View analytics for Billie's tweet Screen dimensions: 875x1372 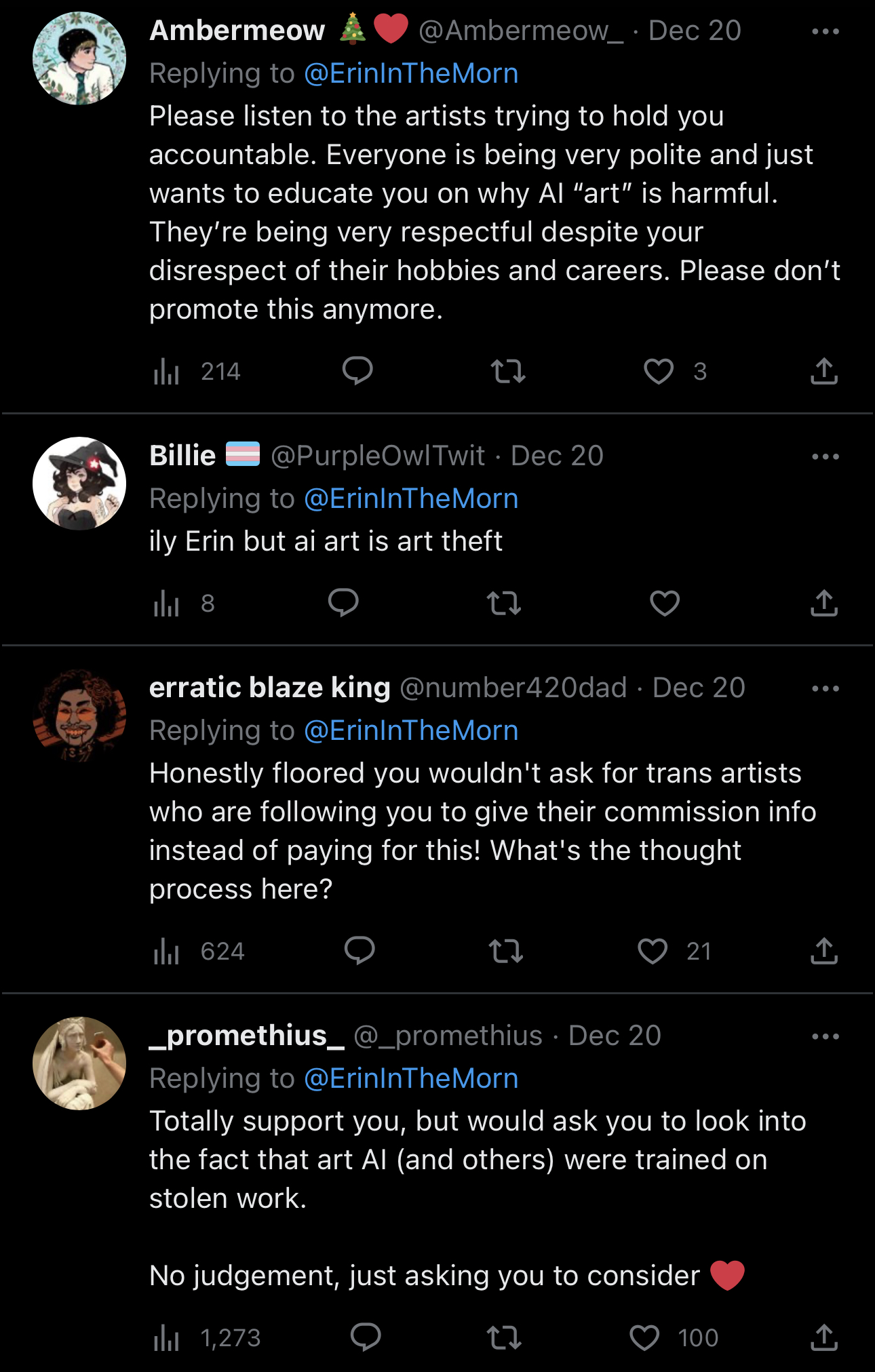166,603
